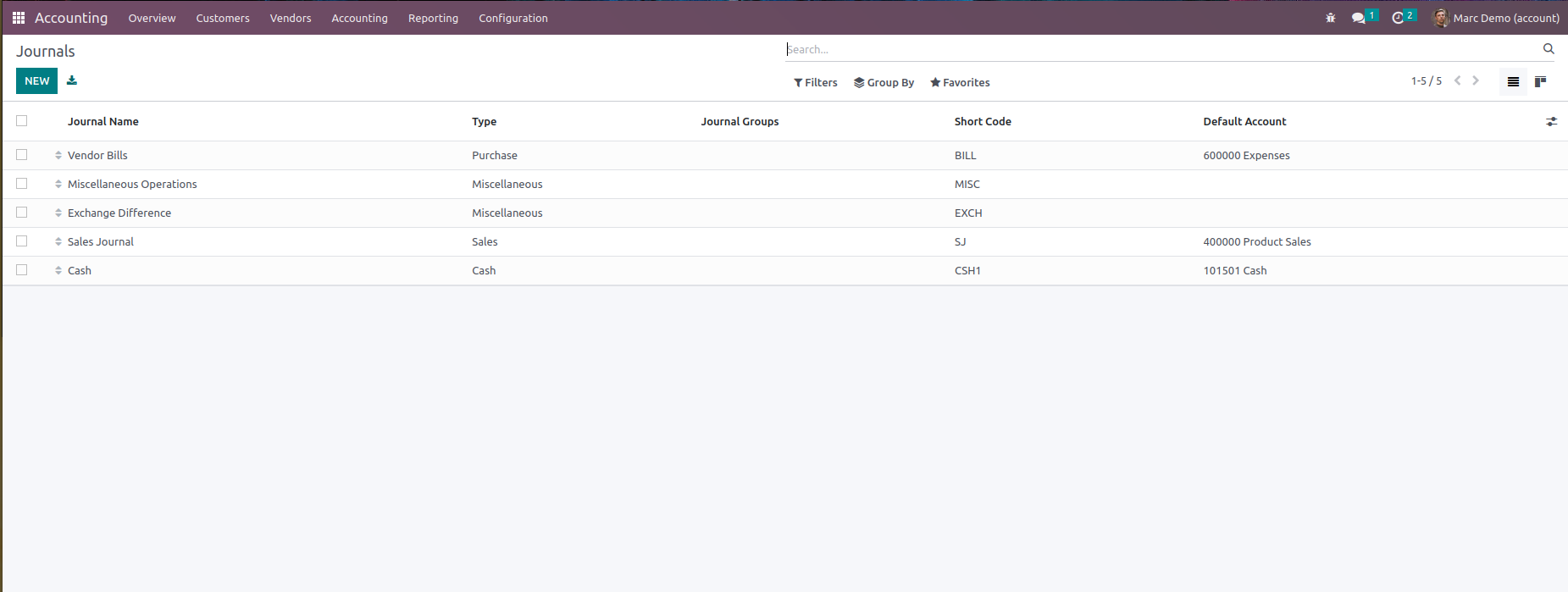1568x592 pixels.
Task: Sort by Journal Name column header
Action: click(x=103, y=122)
